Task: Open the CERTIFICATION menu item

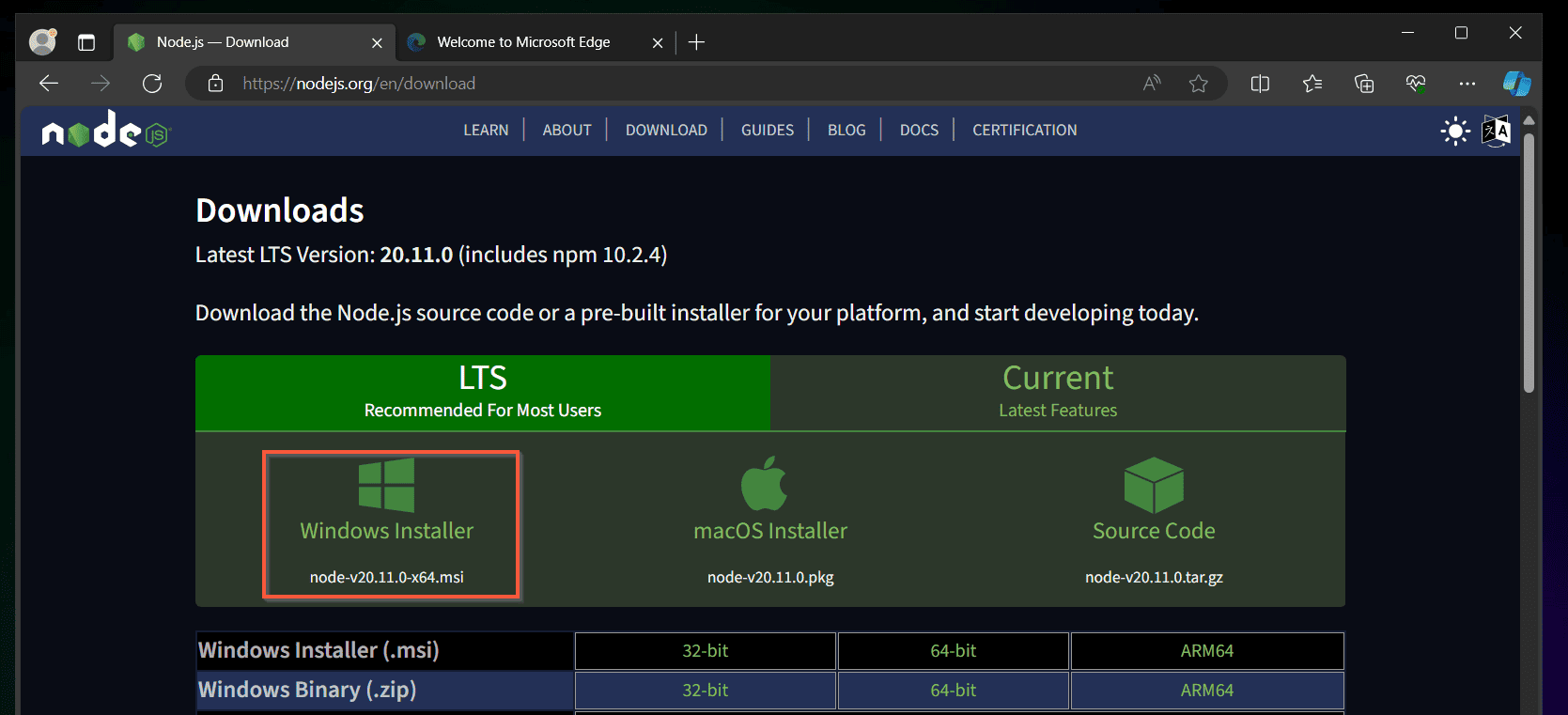Action: pyautogui.click(x=1025, y=131)
